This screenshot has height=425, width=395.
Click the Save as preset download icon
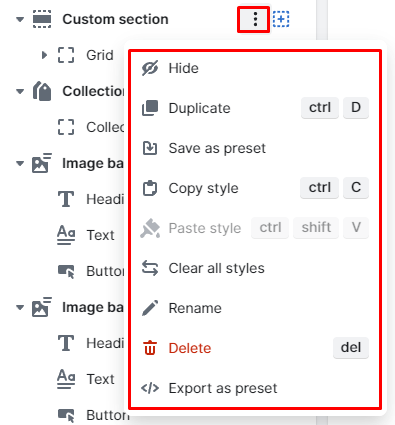tap(150, 148)
